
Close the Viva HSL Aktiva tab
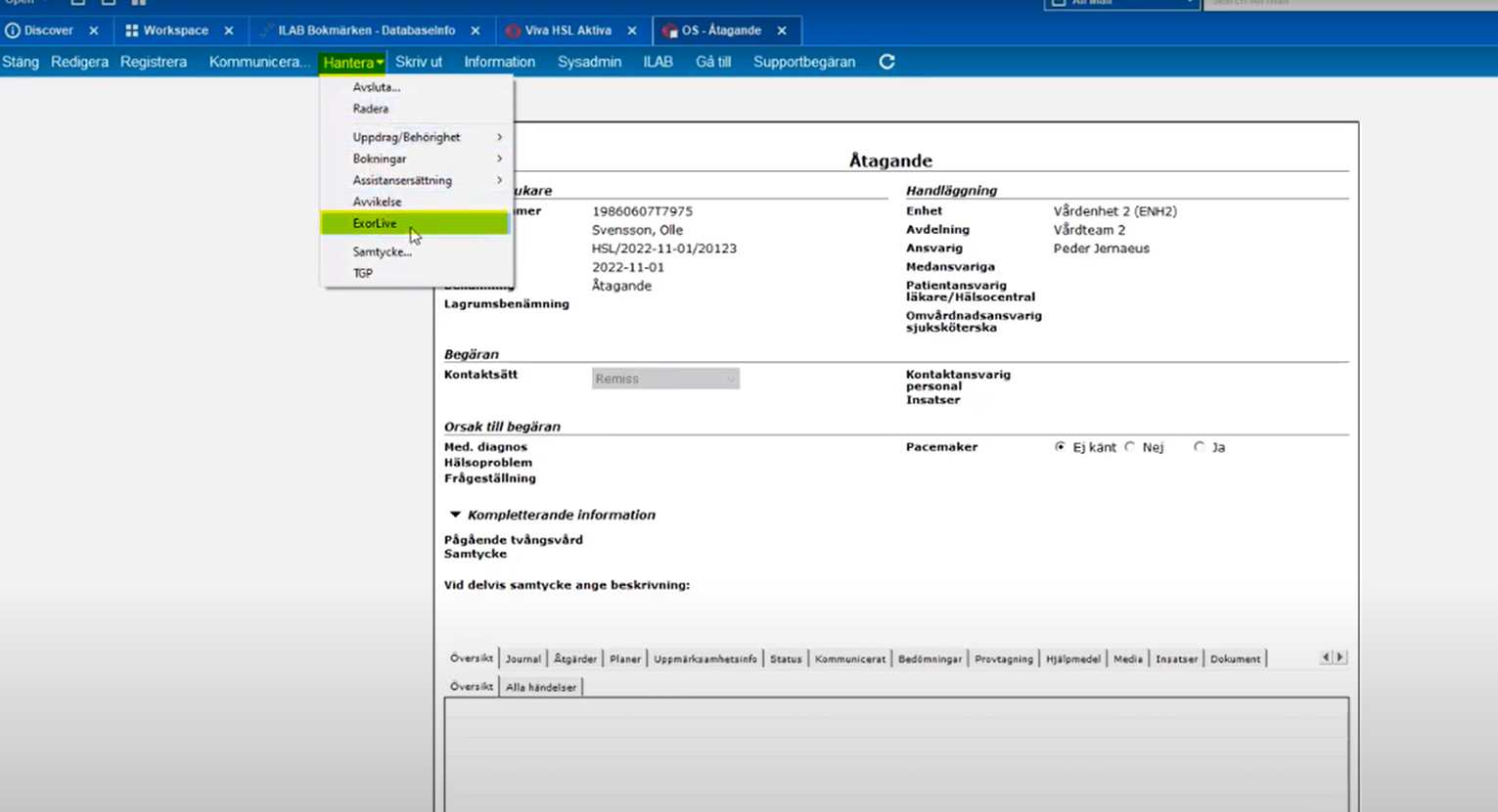coord(632,30)
